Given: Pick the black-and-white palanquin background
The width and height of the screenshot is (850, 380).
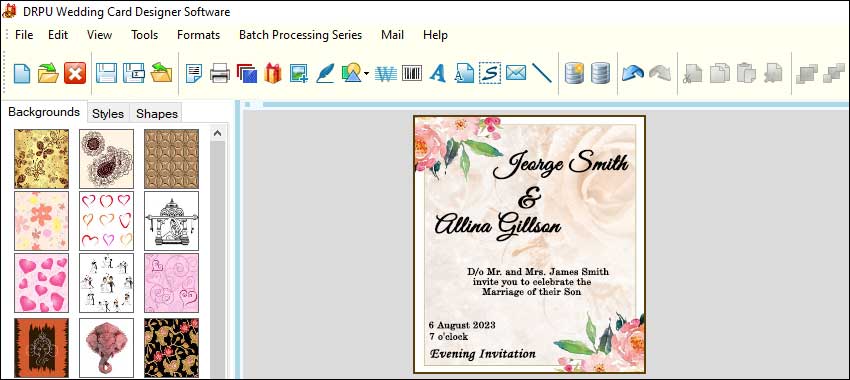Looking at the screenshot, I should [x=171, y=221].
